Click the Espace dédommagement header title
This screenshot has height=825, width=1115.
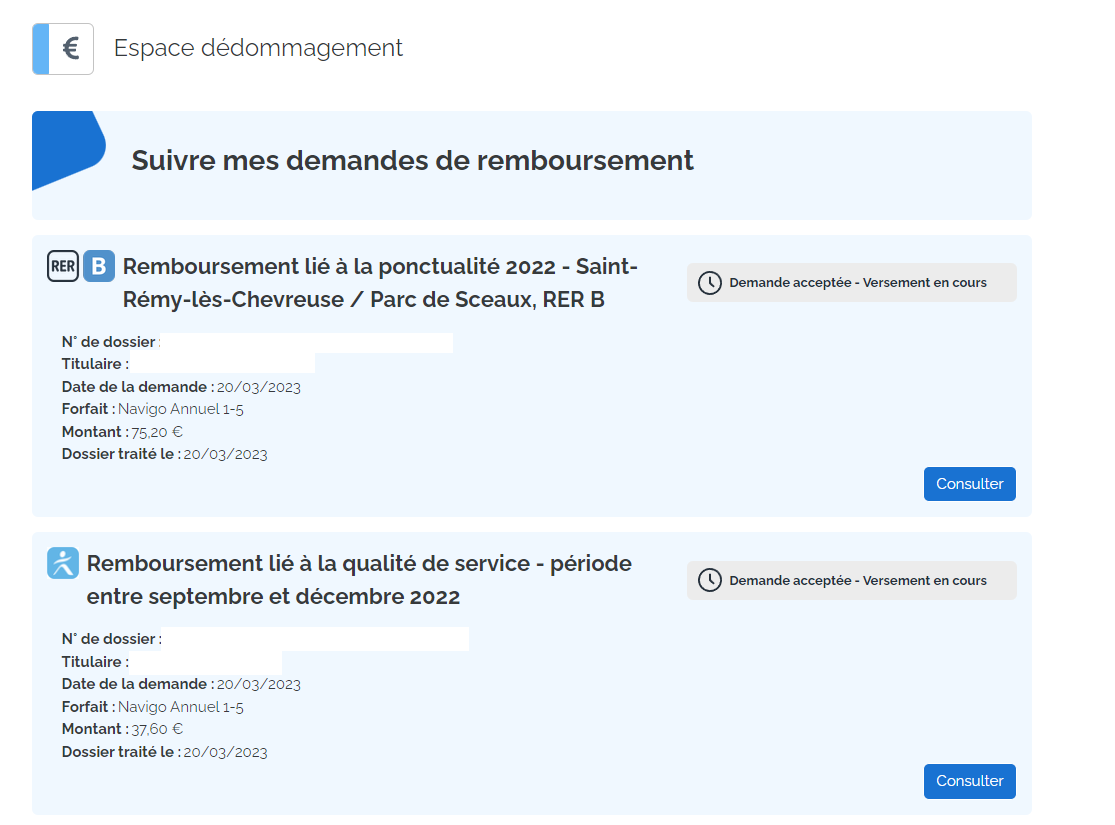click(x=258, y=48)
